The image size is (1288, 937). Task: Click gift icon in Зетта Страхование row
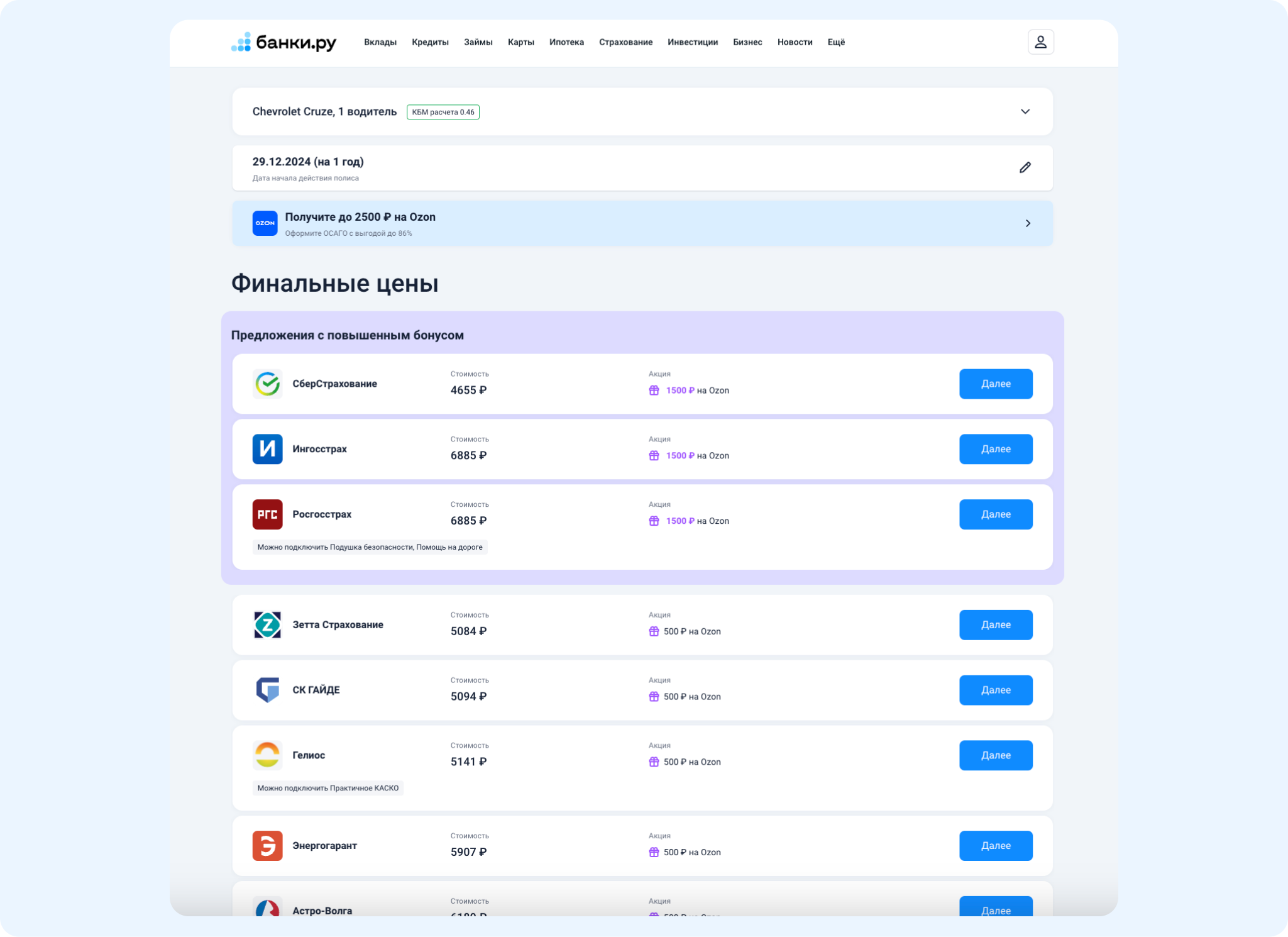click(x=654, y=631)
